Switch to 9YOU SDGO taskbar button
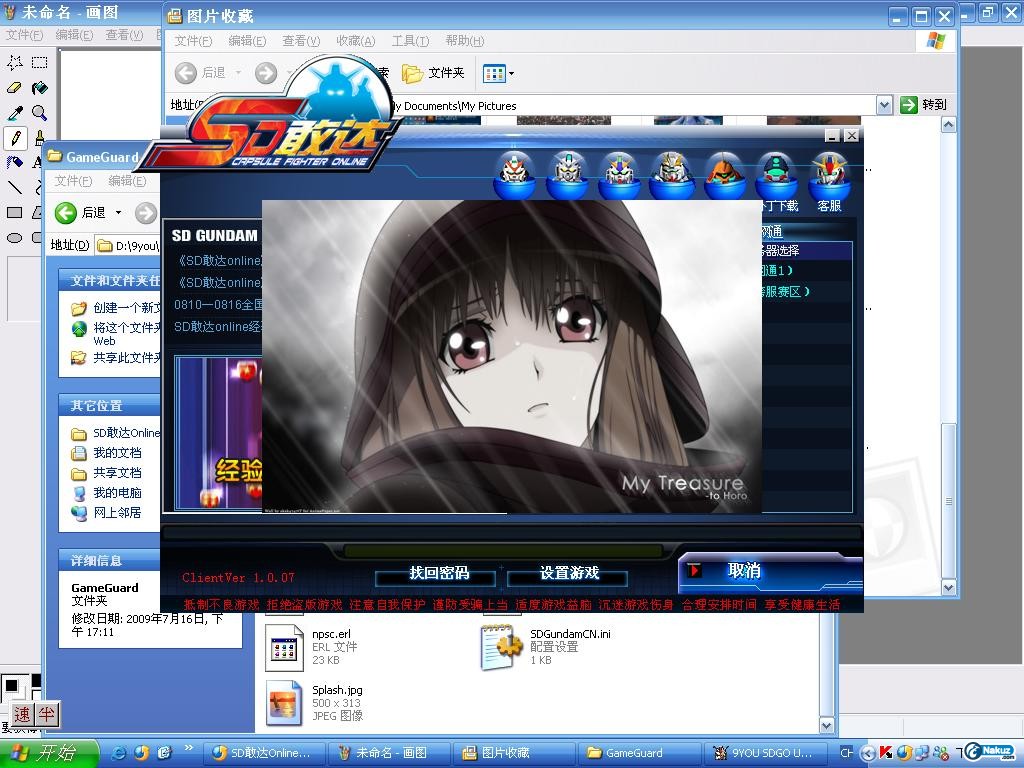 (764, 754)
